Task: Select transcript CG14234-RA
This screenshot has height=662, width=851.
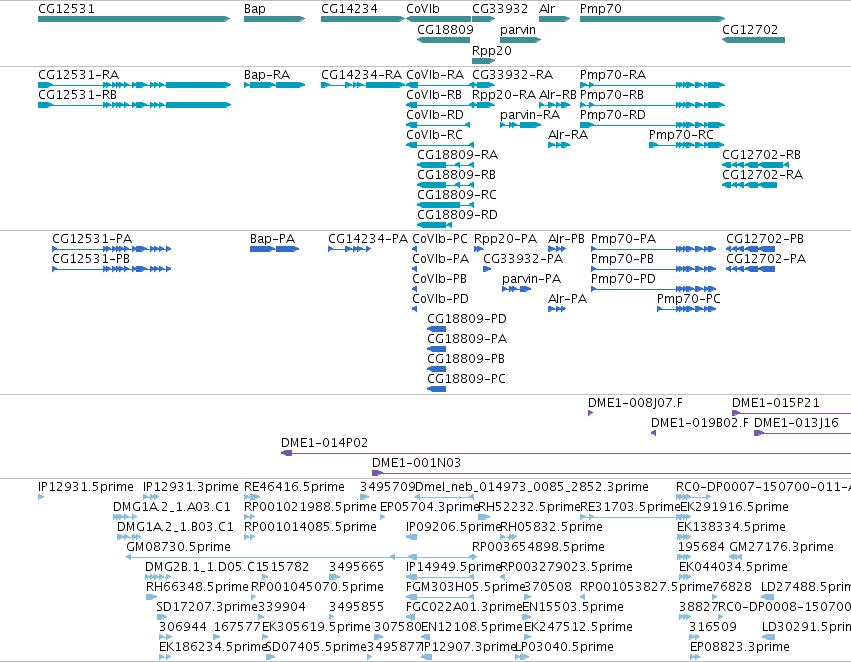Action: (x=363, y=85)
